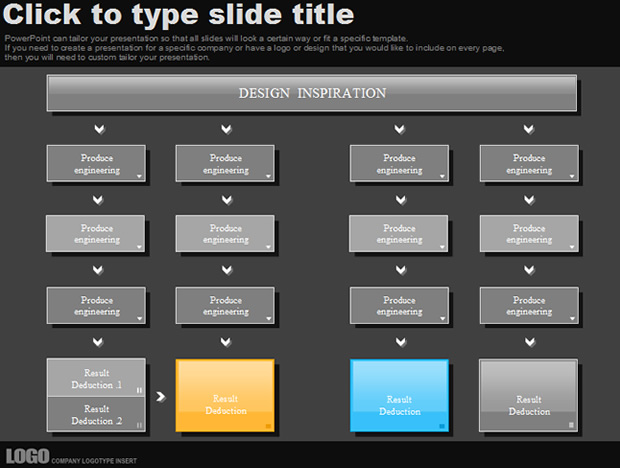Click the "Click to type slide title" placeholder
620x468 pixels.
click(x=180, y=15)
